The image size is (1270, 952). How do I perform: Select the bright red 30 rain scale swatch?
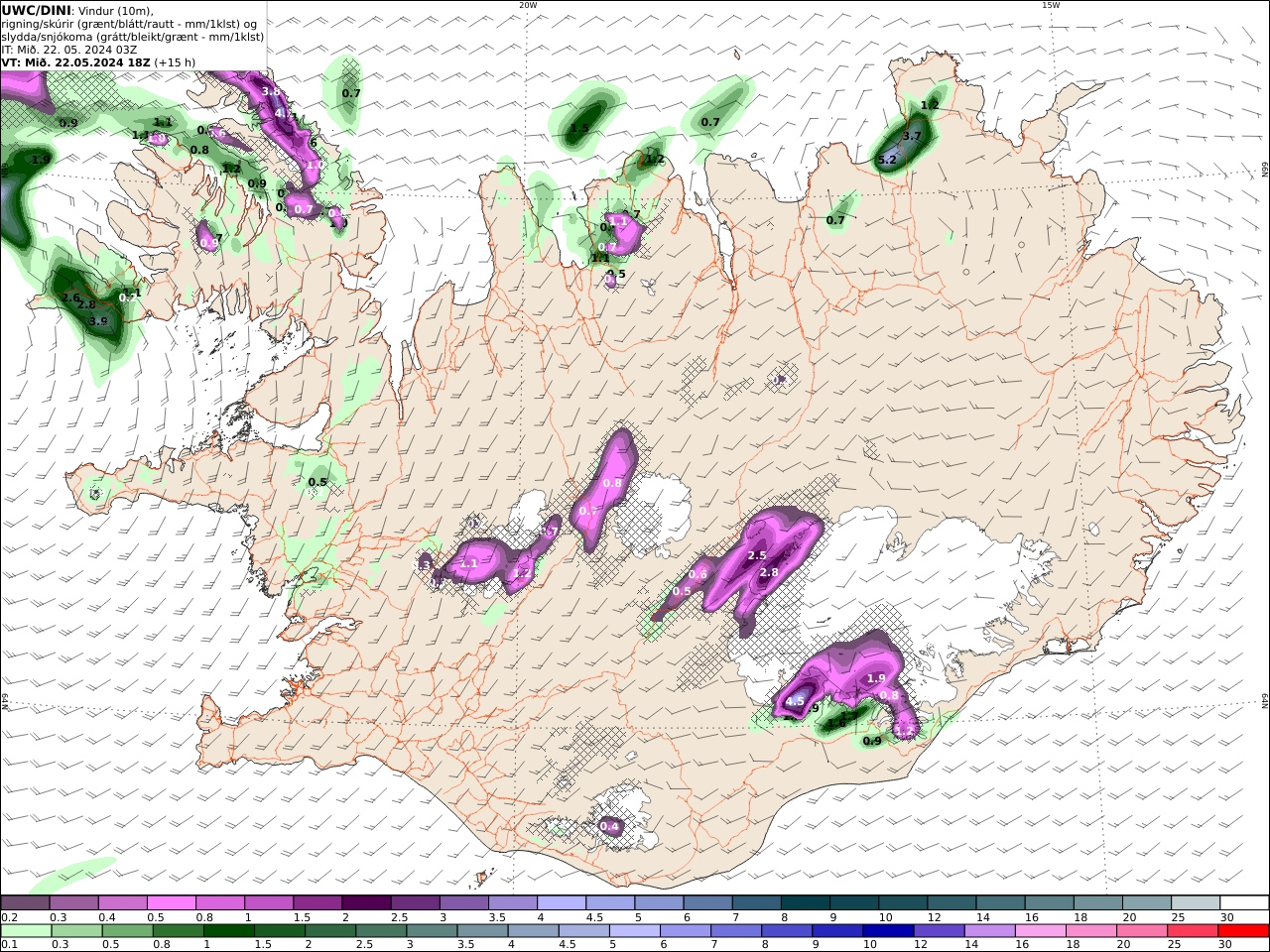point(1244,931)
